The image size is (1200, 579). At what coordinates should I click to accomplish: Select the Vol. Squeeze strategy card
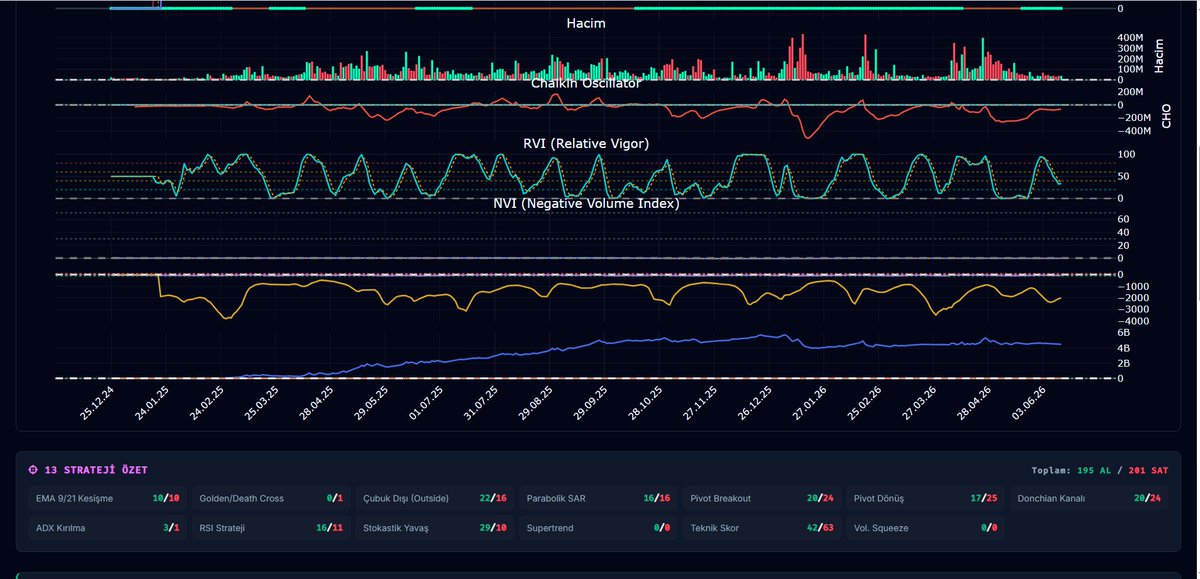click(927, 527)
